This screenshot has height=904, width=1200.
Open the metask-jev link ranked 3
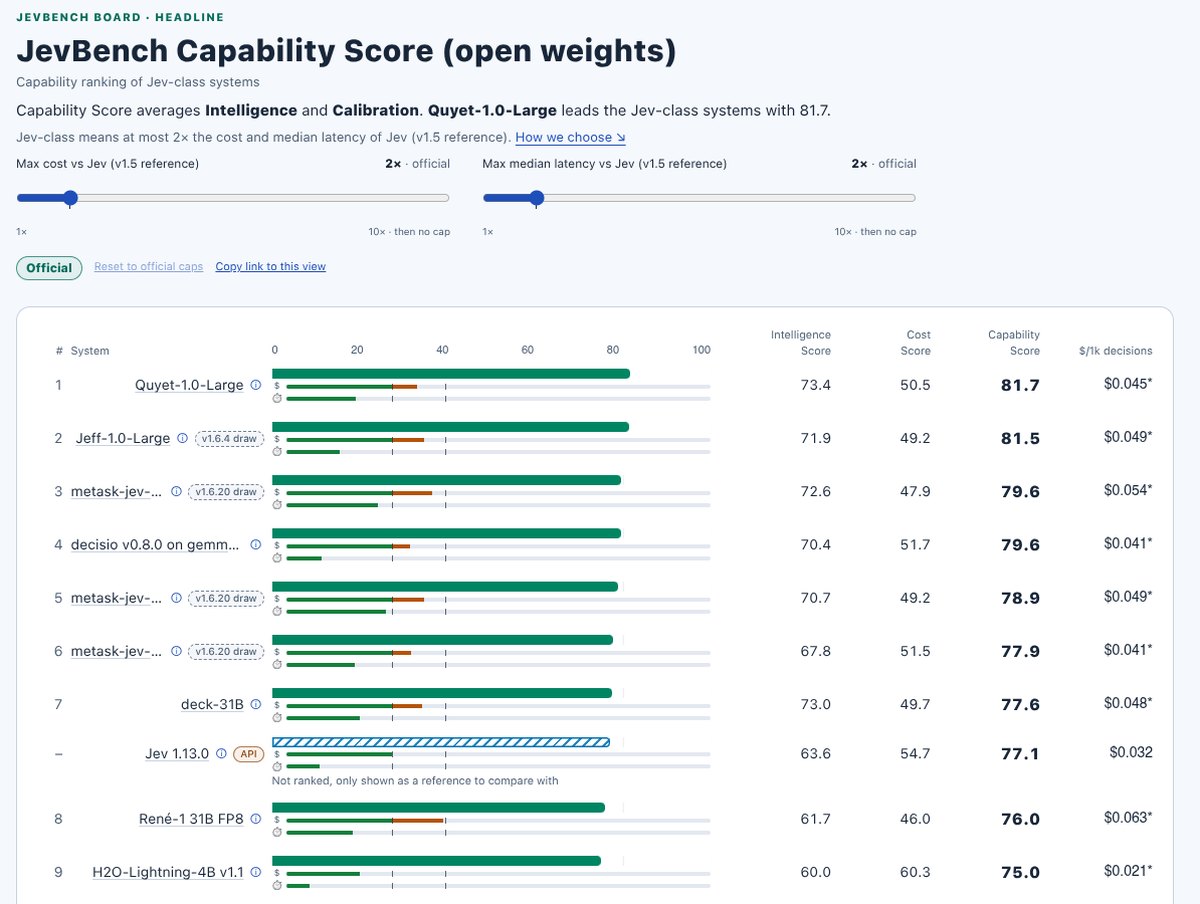[116, 491]
